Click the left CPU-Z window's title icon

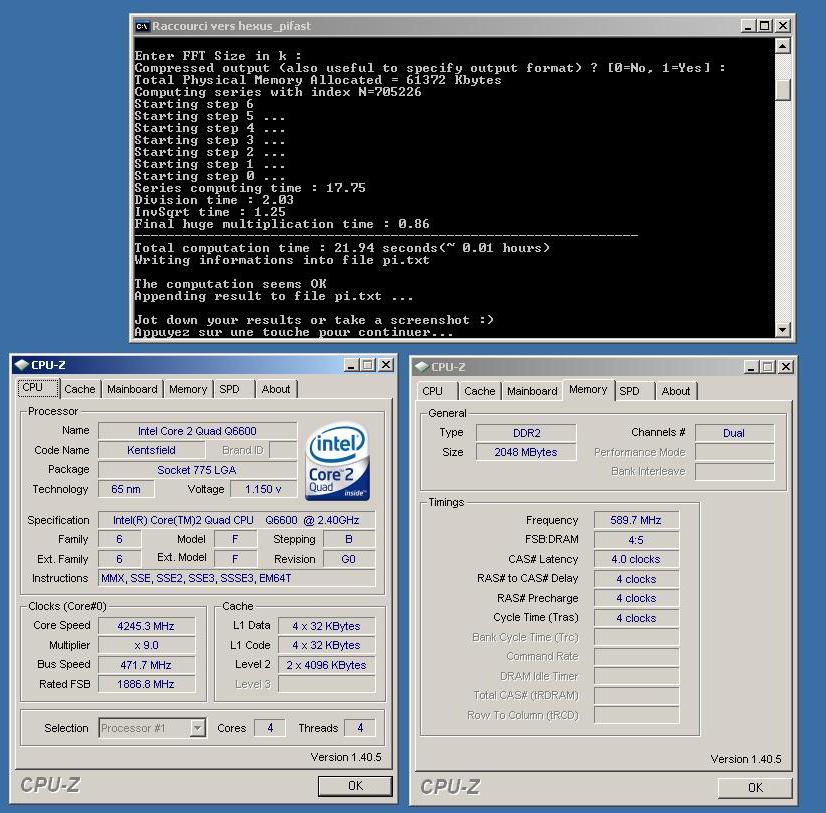(22, 365)
